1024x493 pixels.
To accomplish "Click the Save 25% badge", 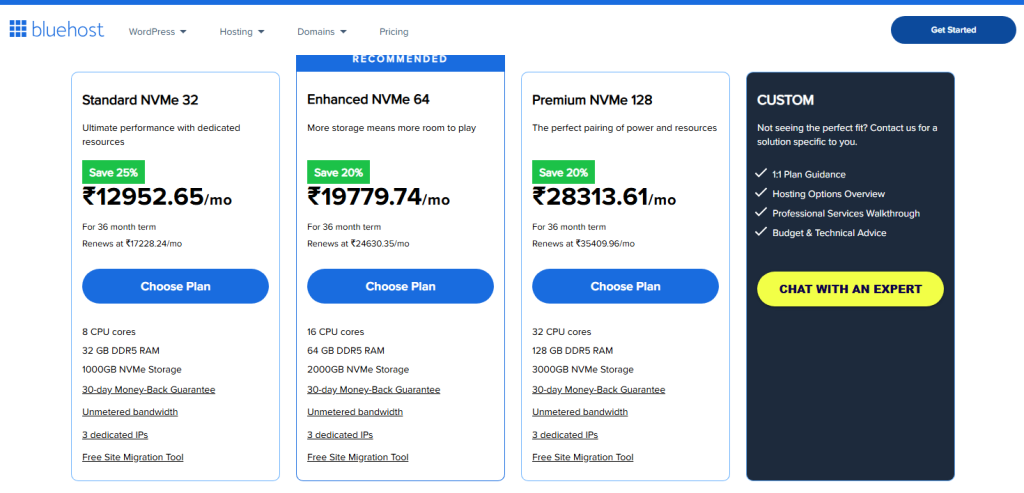I will click(x=115, y=172).
